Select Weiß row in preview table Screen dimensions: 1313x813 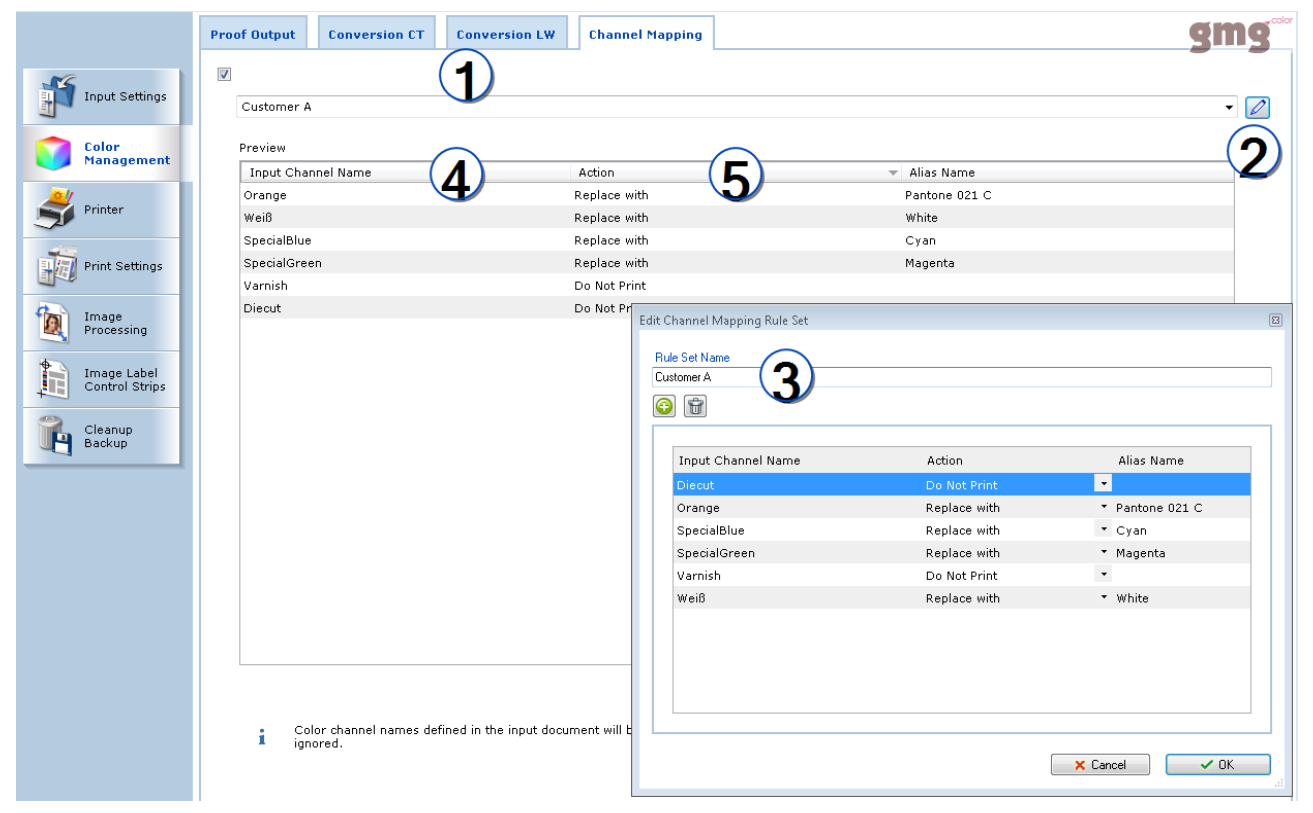[737, 217]
